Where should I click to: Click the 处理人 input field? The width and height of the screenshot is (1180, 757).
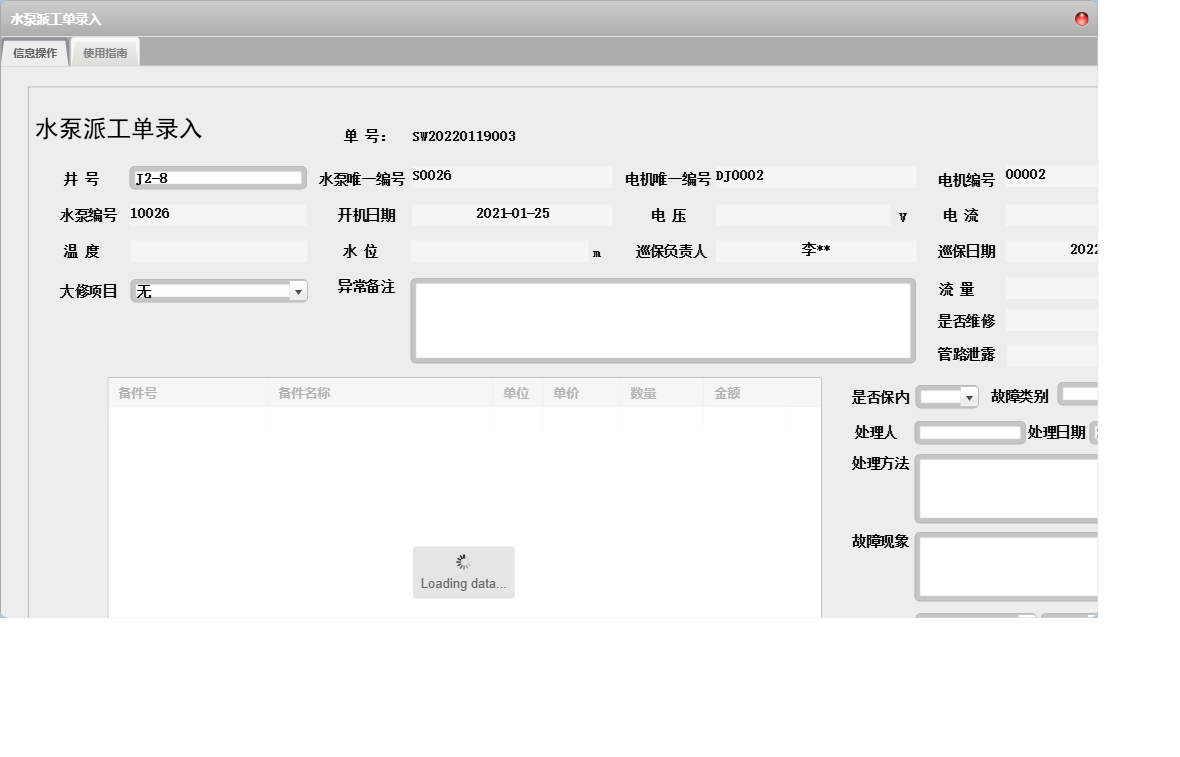point(970,432)
